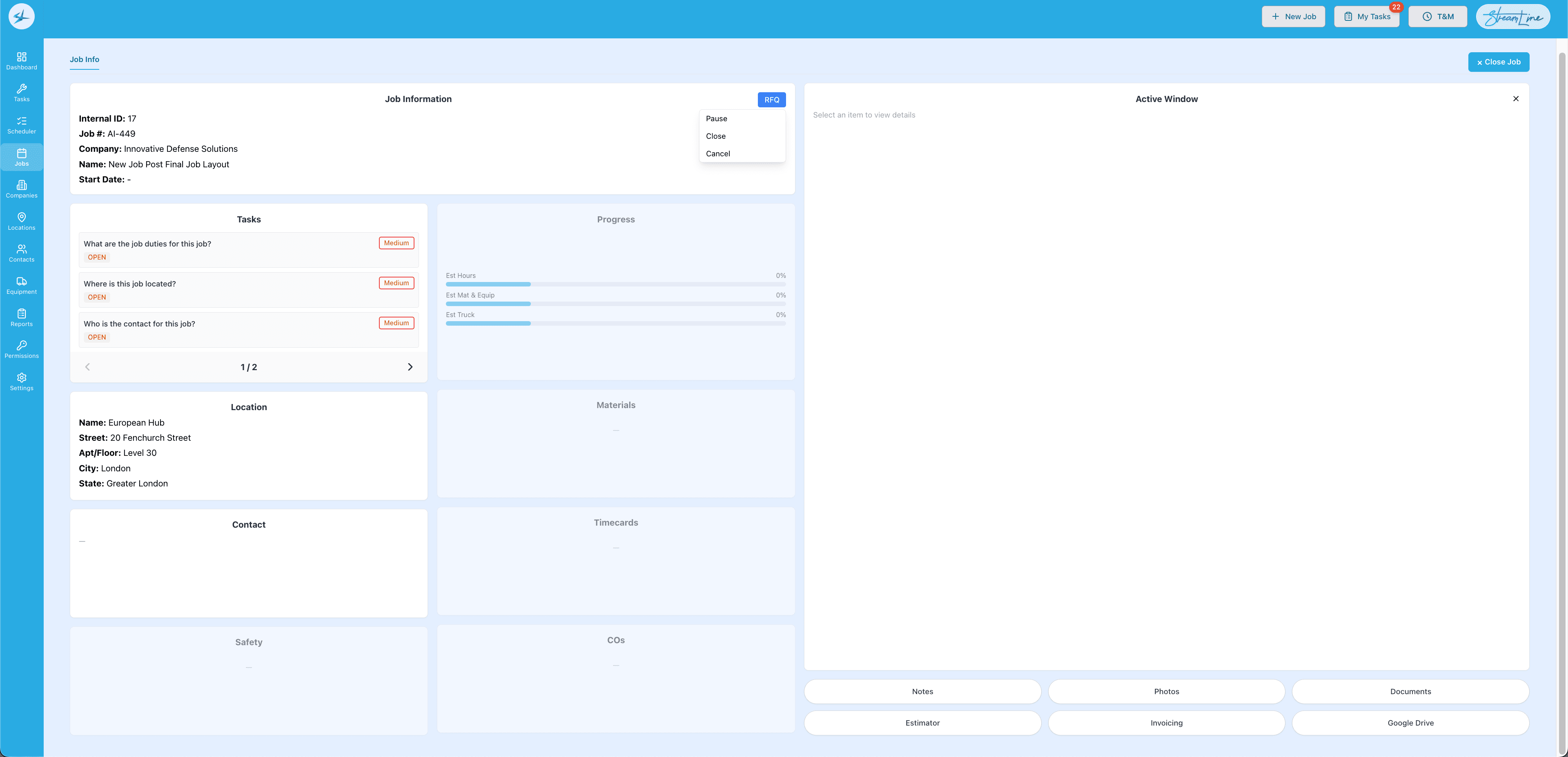Go to next tasks page arrow

click(x=410, y=367)
